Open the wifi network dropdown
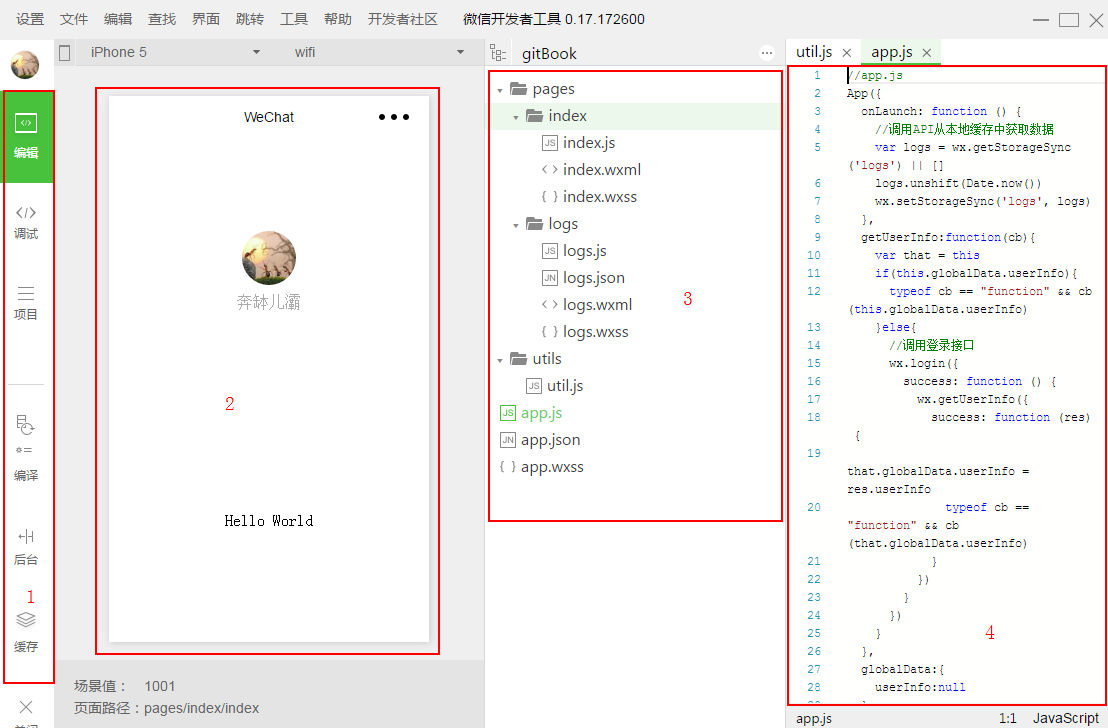 379,52
